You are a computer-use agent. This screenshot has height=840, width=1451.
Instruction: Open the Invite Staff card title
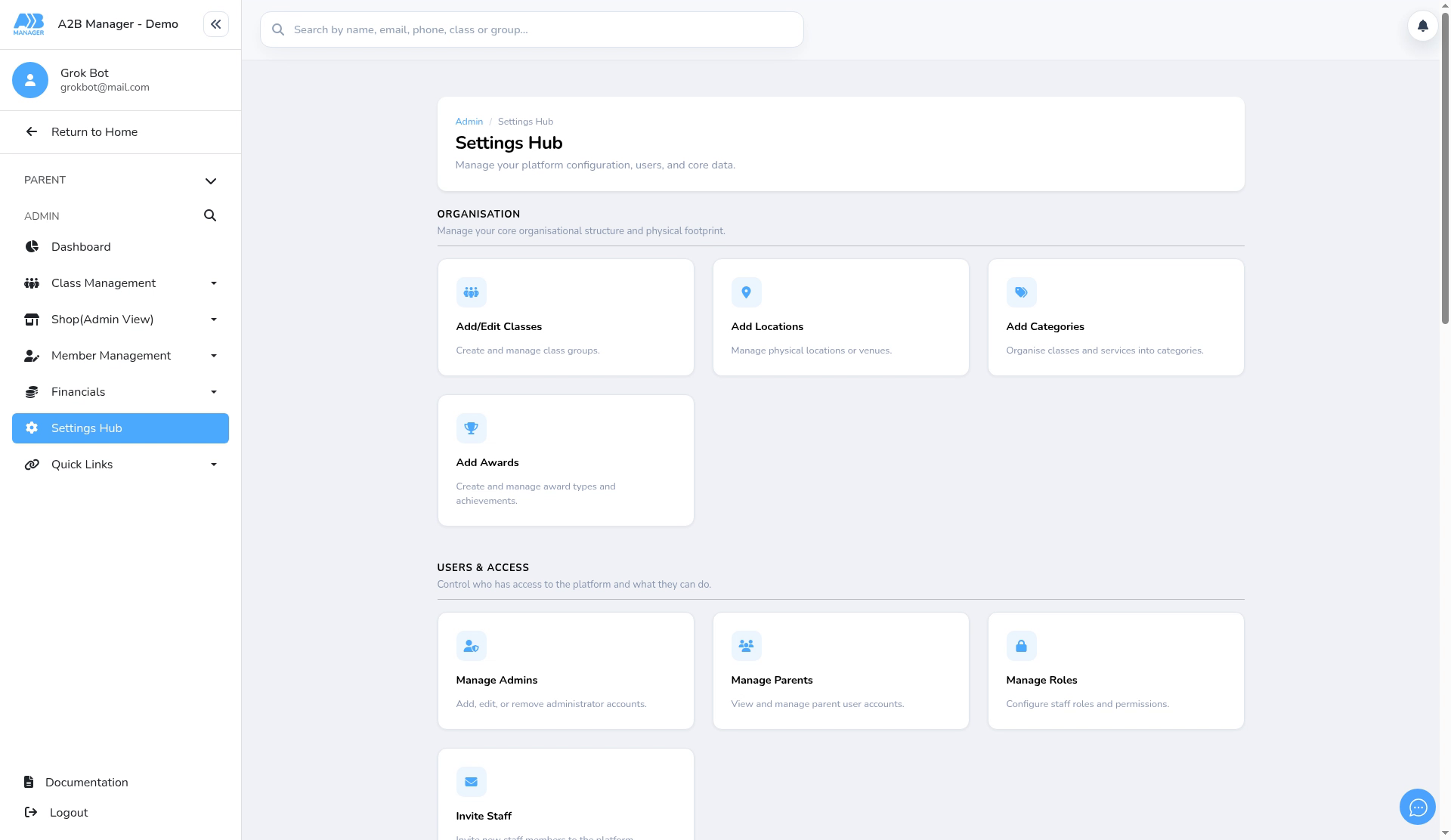coord(484,816)
